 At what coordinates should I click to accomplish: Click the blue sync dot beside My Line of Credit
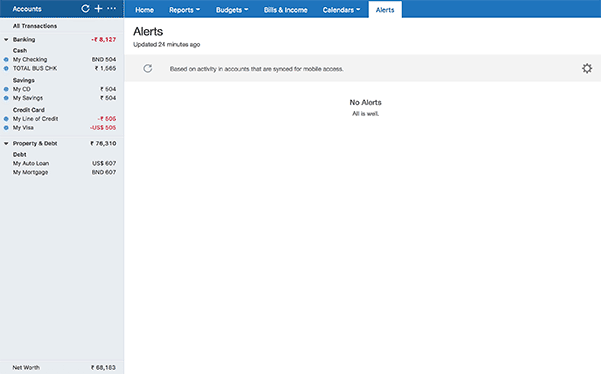tap(6, 119)
